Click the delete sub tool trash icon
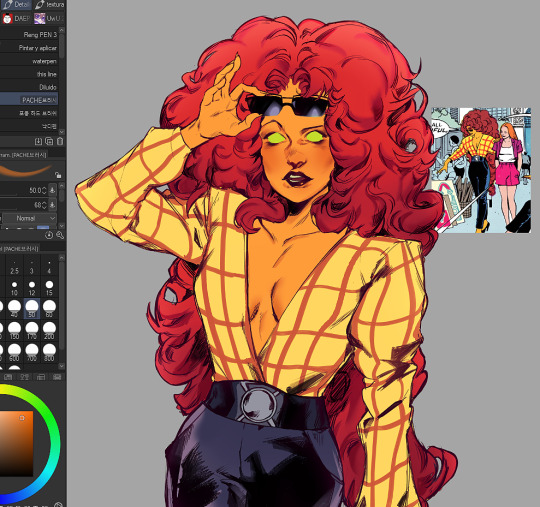 [60, 142]
